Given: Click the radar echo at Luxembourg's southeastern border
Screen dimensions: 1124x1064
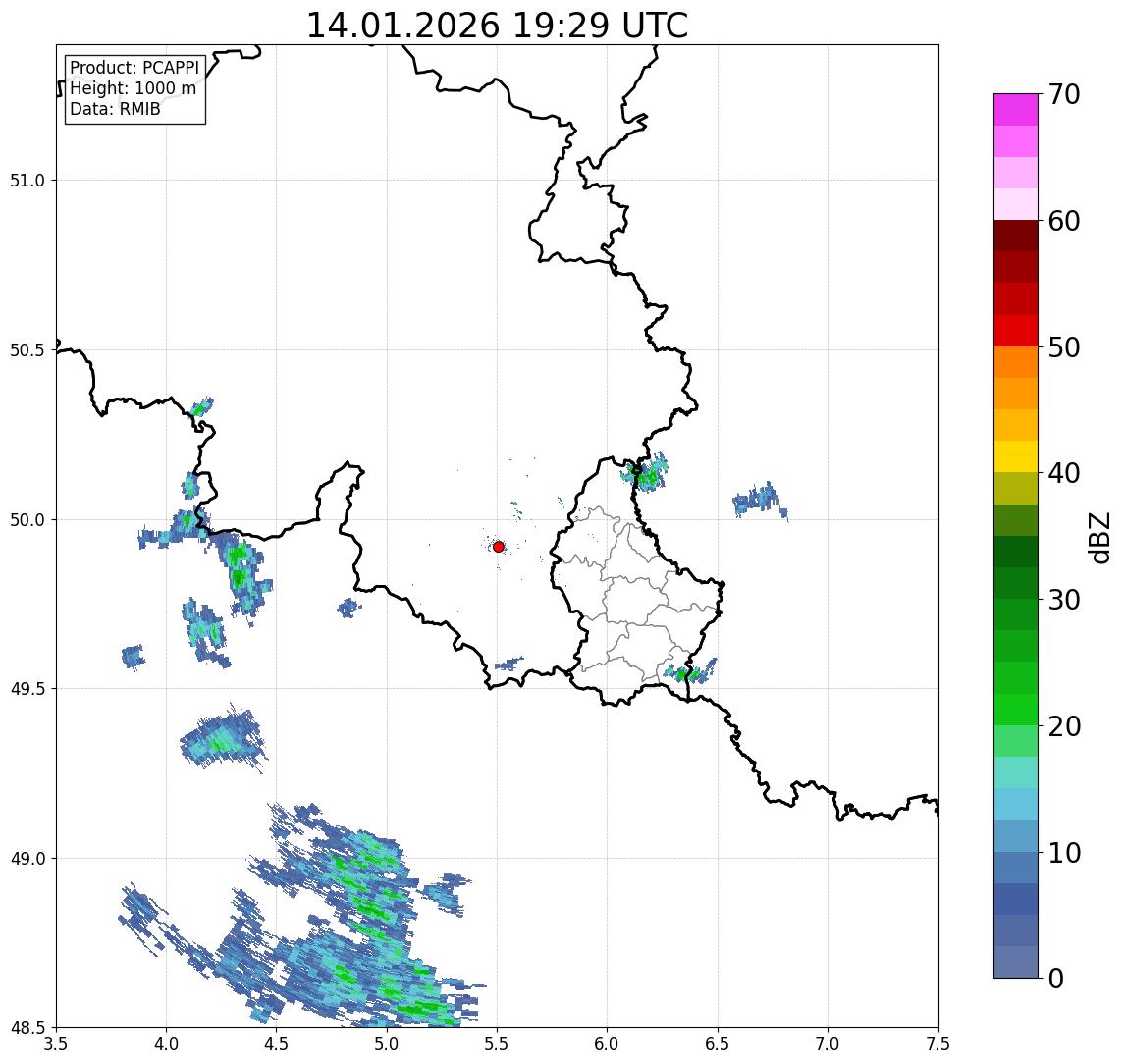Looking at the screenshot, I should point(690,671).
